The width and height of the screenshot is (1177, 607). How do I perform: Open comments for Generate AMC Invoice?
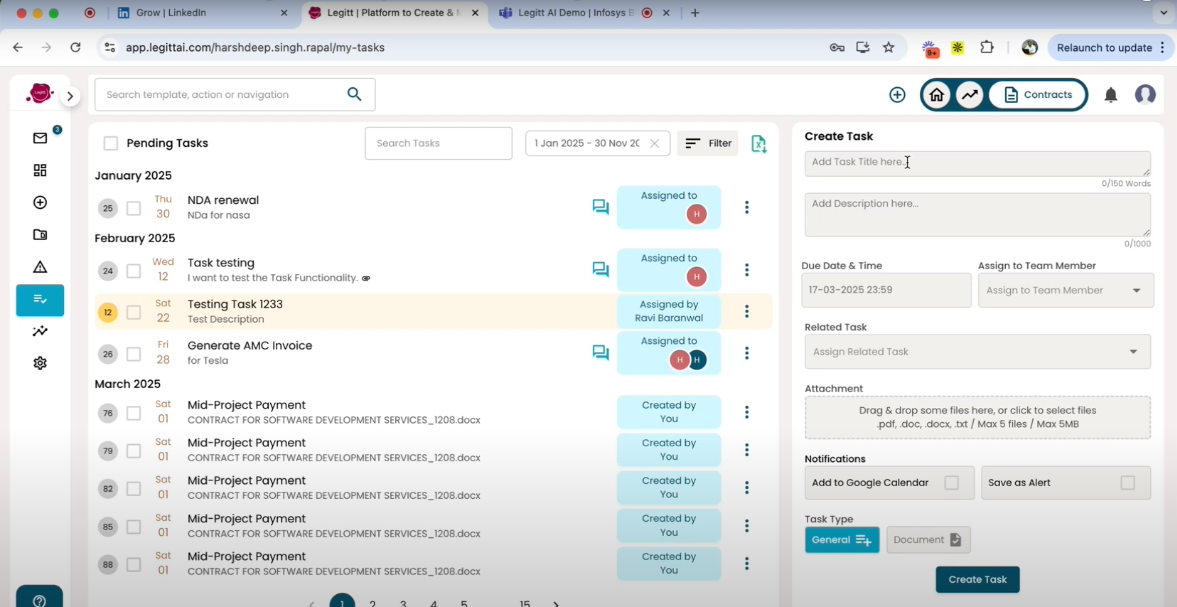click(x=601, y=353)
